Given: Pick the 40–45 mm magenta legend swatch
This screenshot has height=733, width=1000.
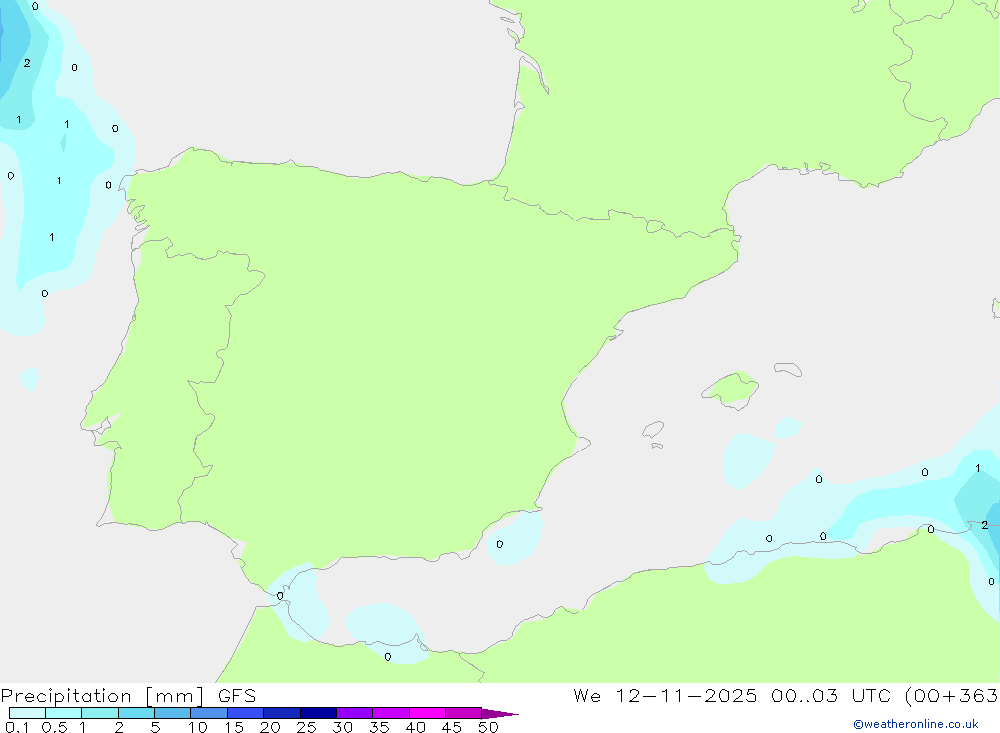Looking at the screenshot, I should 427,713.
